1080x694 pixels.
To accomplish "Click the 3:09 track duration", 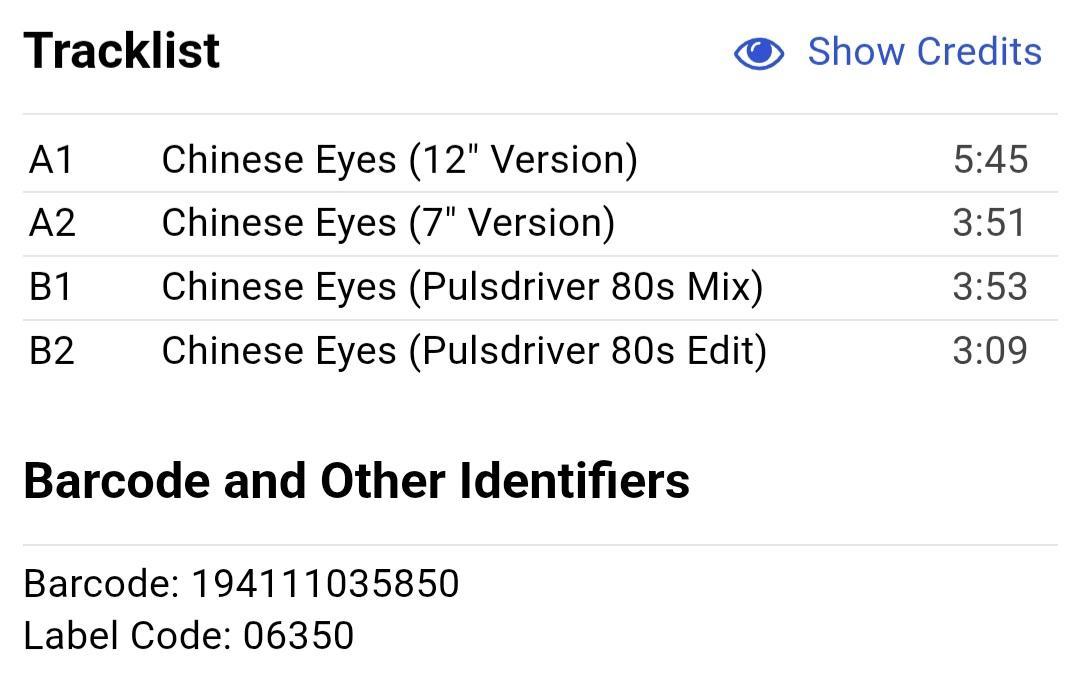I will click(x=989, y=351).
